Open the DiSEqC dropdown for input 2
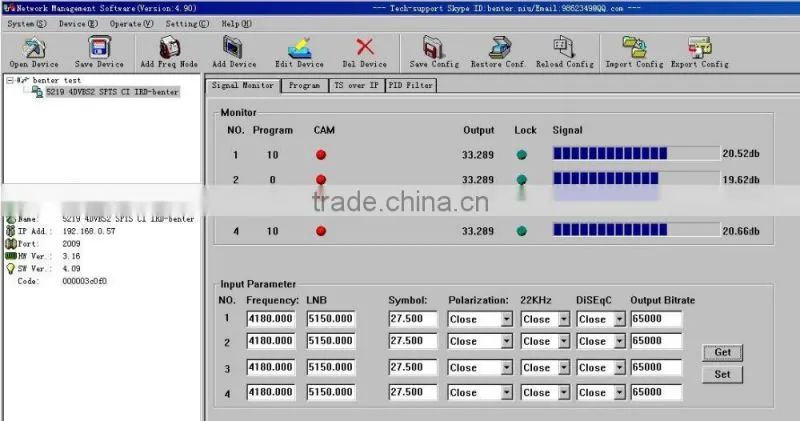Screen dimensions: 800x421 click(619, 341)
